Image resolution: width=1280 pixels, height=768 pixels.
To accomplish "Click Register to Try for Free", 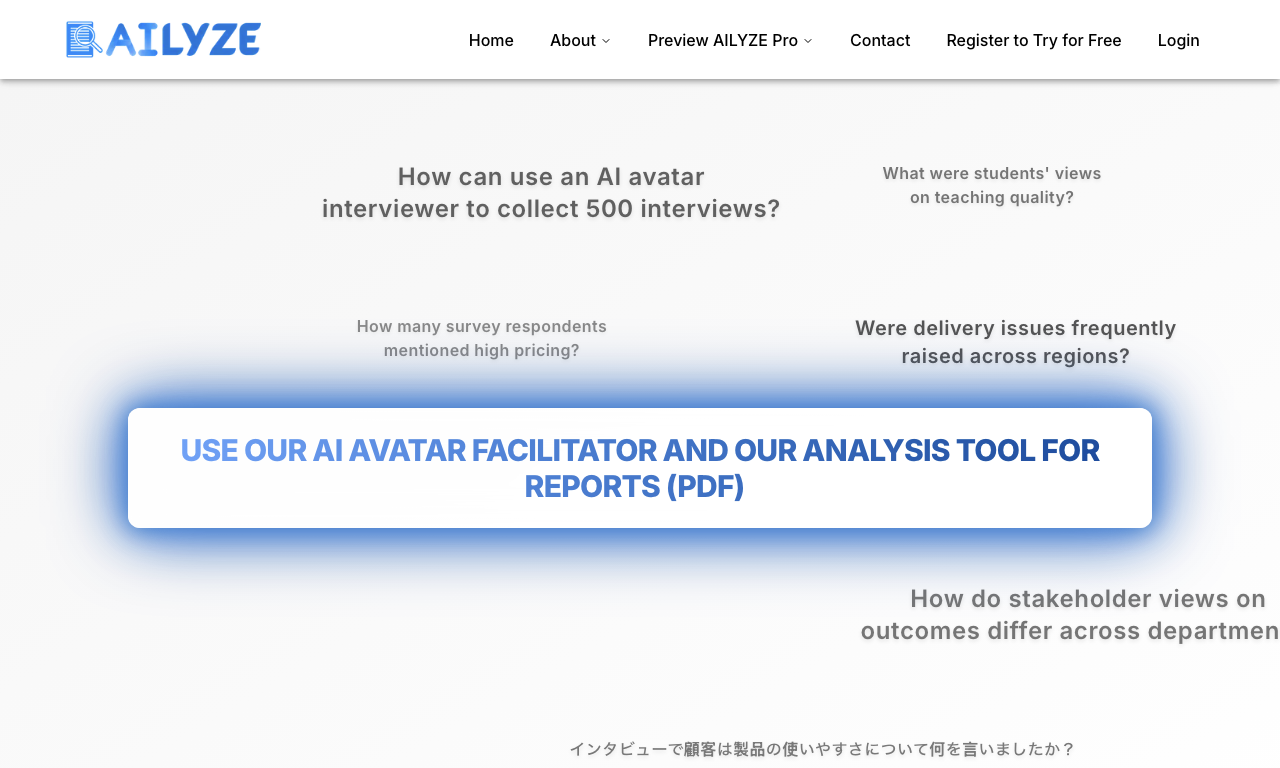I will (x=1034, y=40).
